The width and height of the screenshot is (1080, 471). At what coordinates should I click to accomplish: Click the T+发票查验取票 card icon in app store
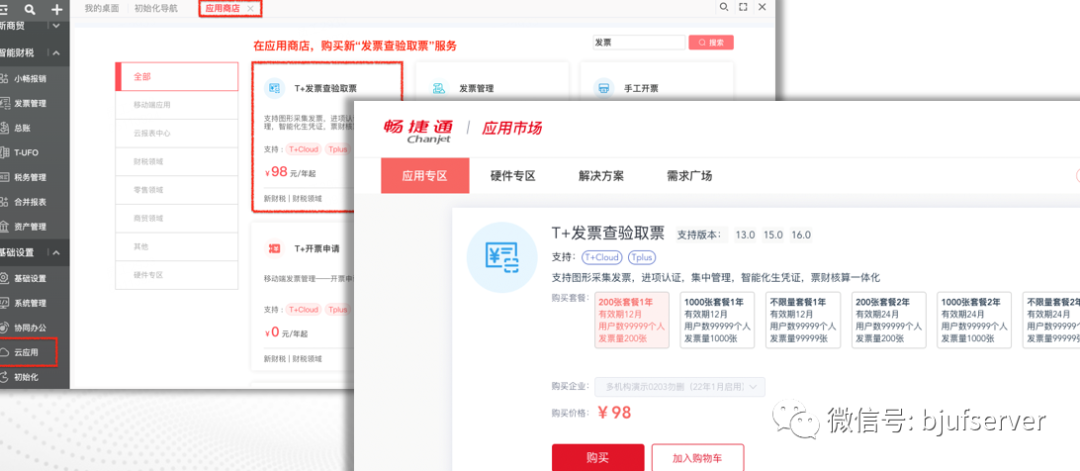pyautogui.click(x=275, y=88)
